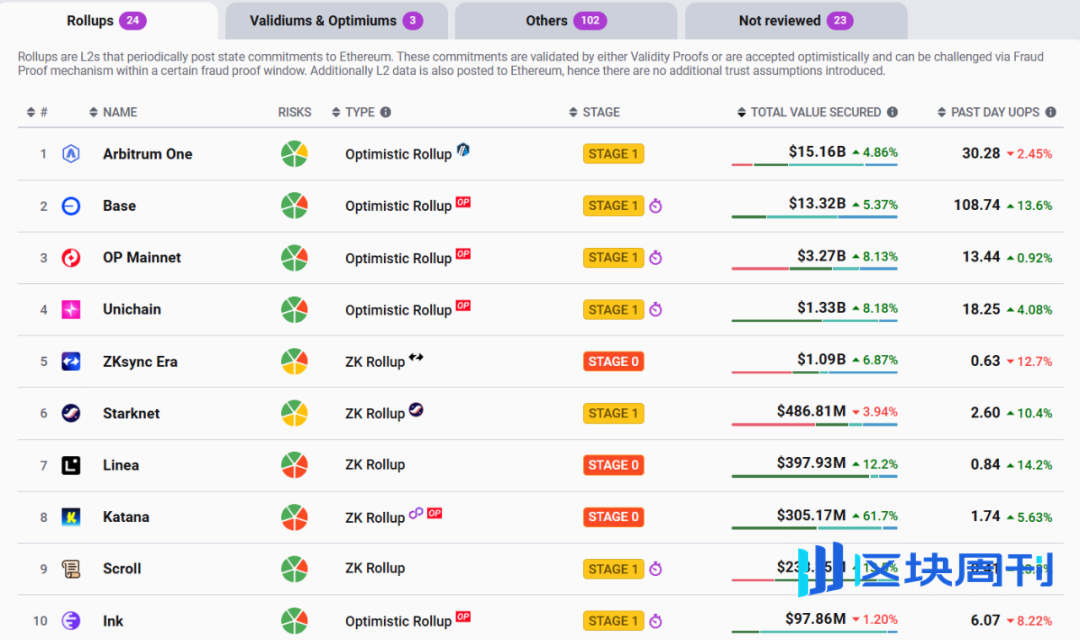Click the Base logo icon
The image size is (1080, 640).
click(x=71, y=206)
